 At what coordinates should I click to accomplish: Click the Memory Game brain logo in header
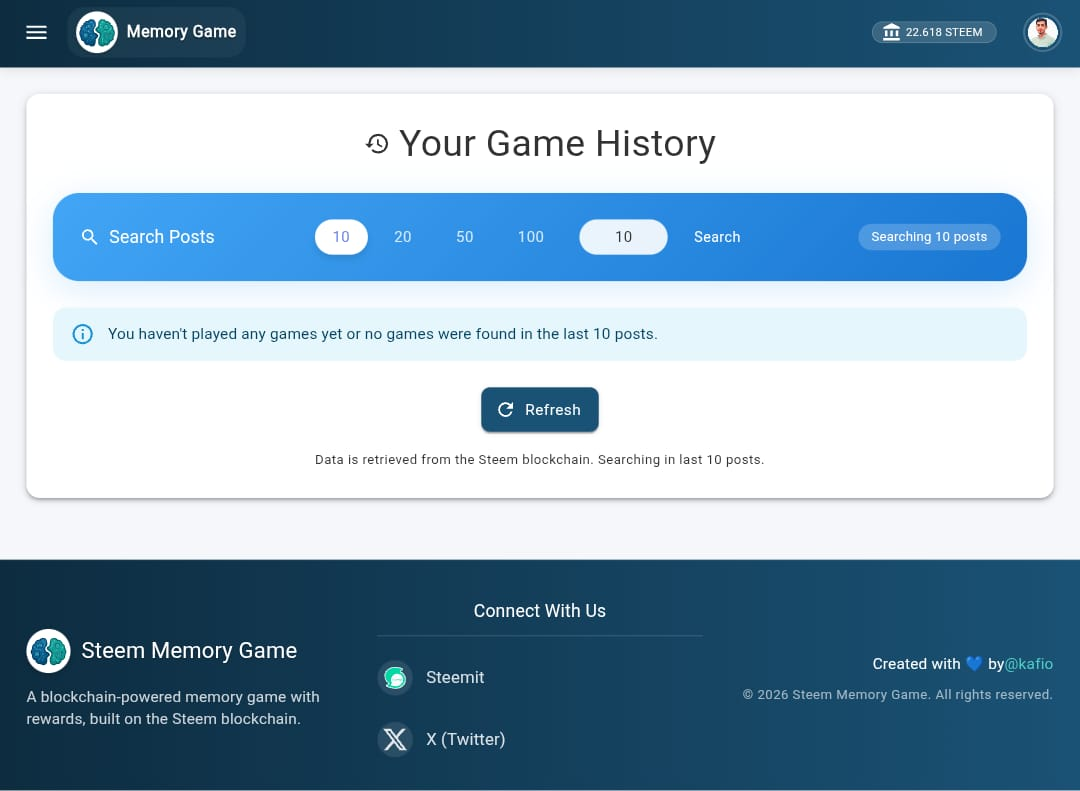(97, 32)
